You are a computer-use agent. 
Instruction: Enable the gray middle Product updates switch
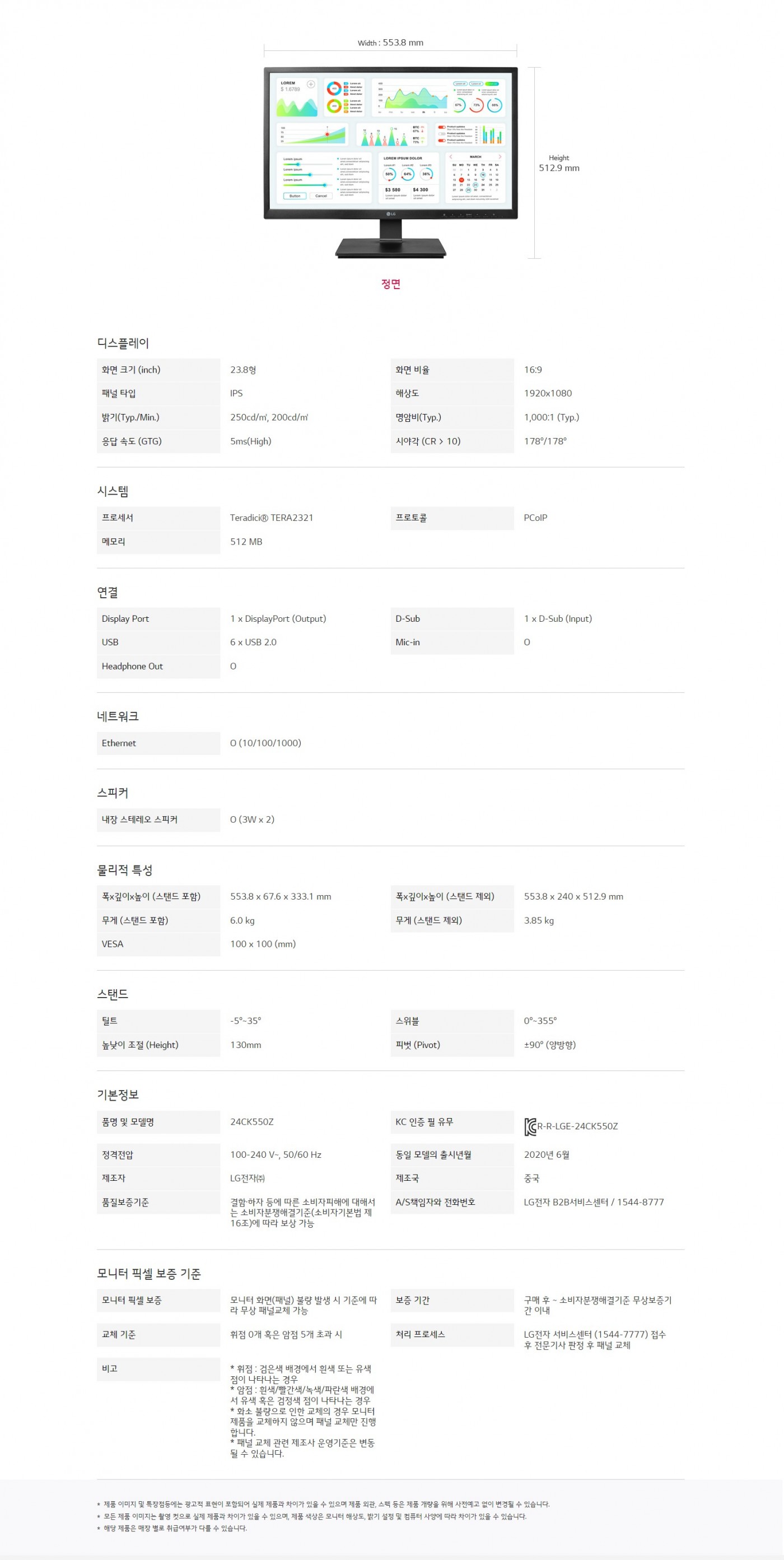(441, 134)
